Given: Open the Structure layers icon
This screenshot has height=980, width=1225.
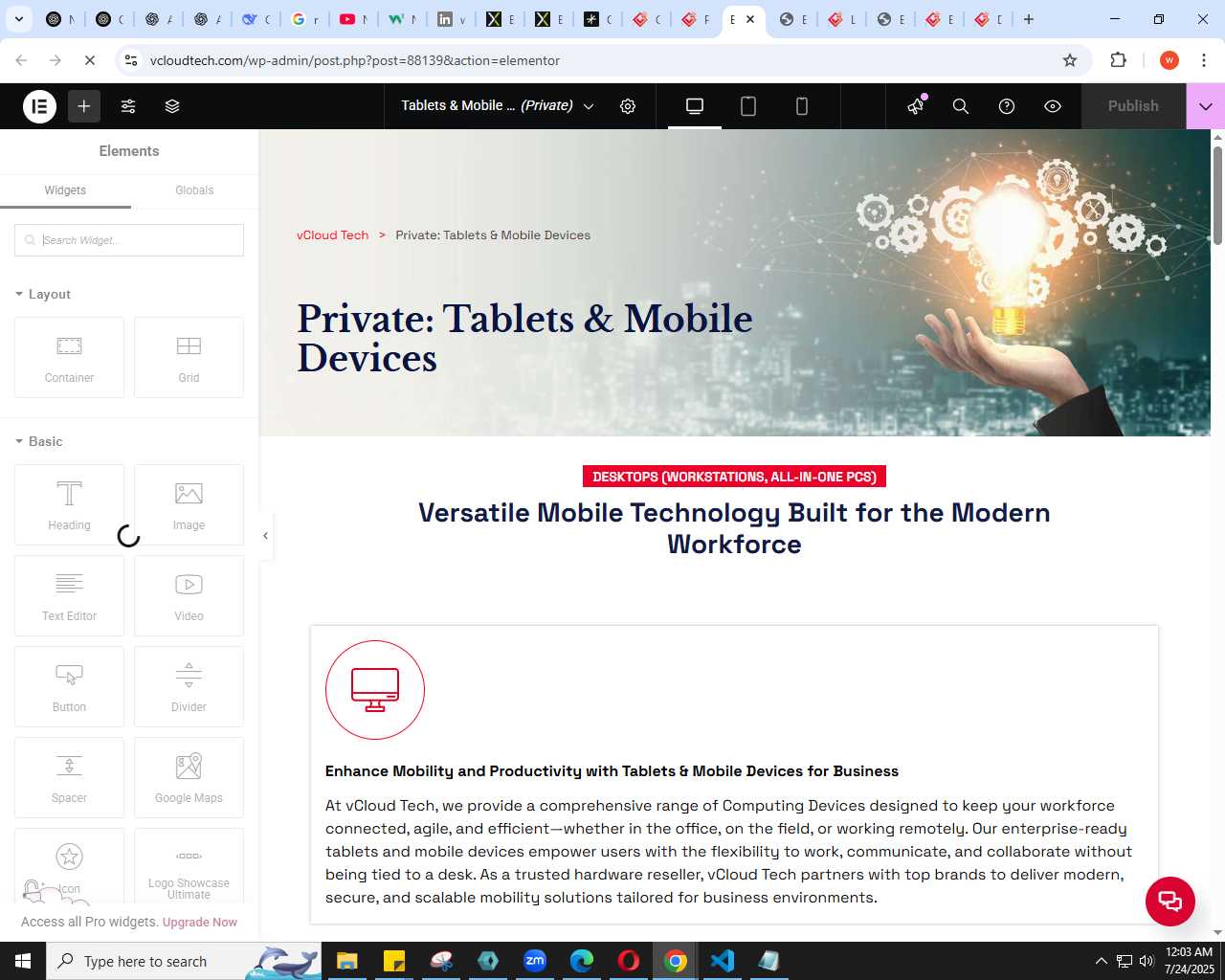Looking at the screenshot, I should click(x=172, y=106).
